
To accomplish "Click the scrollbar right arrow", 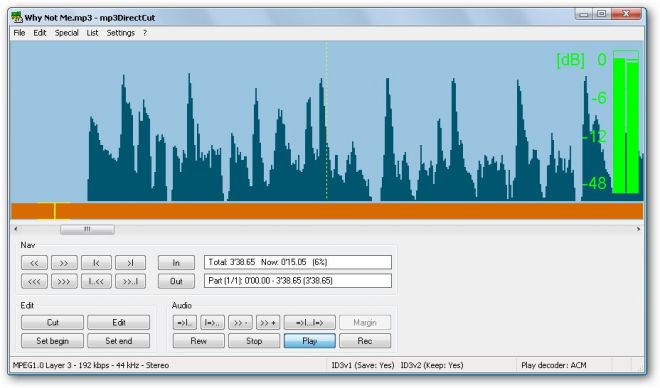I will [x=639, y=229].
